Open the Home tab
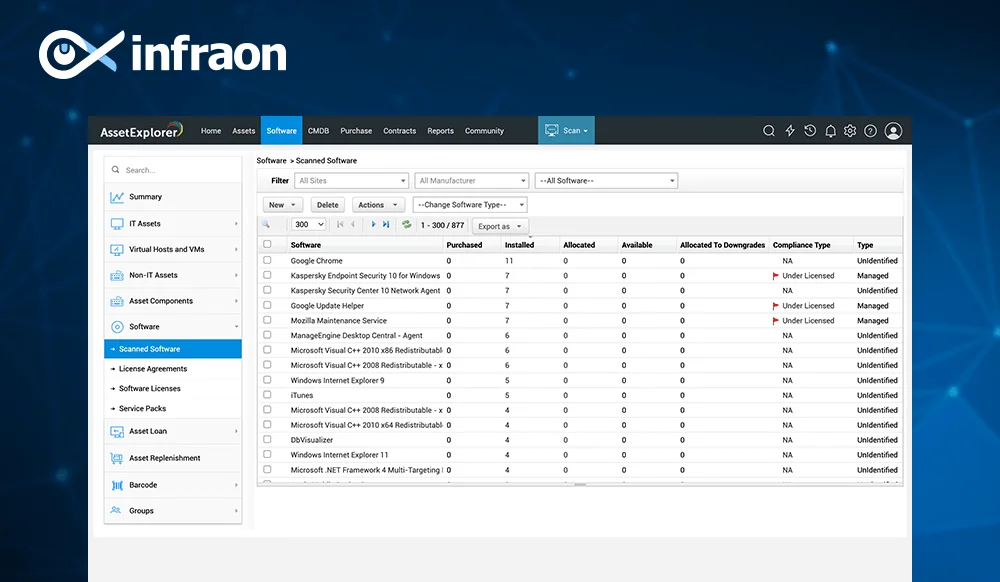Screen dimensions: 1000x582 [211, 131]
